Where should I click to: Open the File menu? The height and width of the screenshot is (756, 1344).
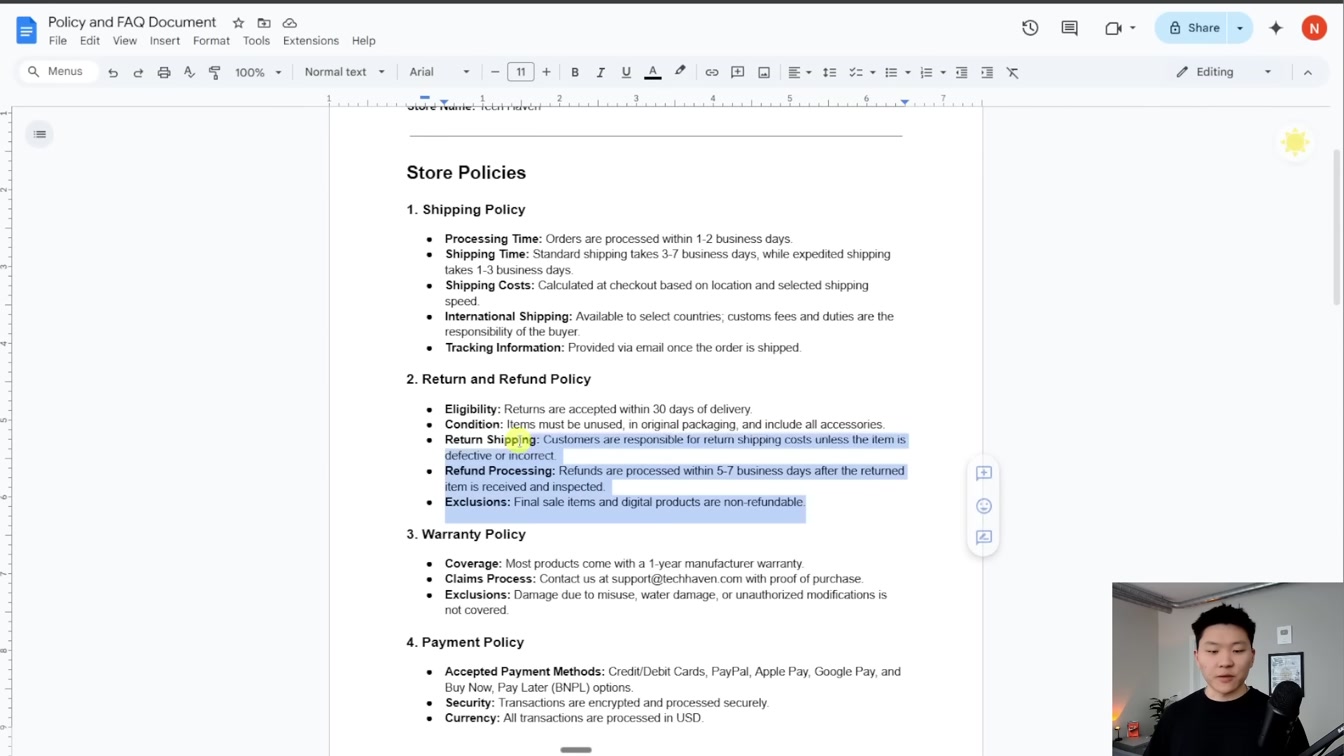pyautogui.click(x=58, y=41)
